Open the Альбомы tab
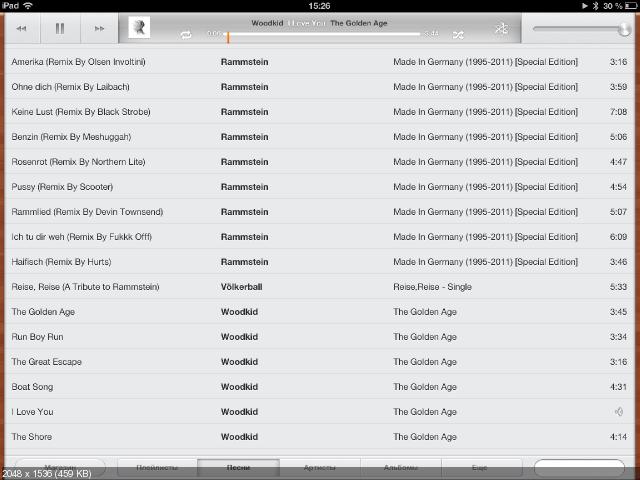 [400, 468]
